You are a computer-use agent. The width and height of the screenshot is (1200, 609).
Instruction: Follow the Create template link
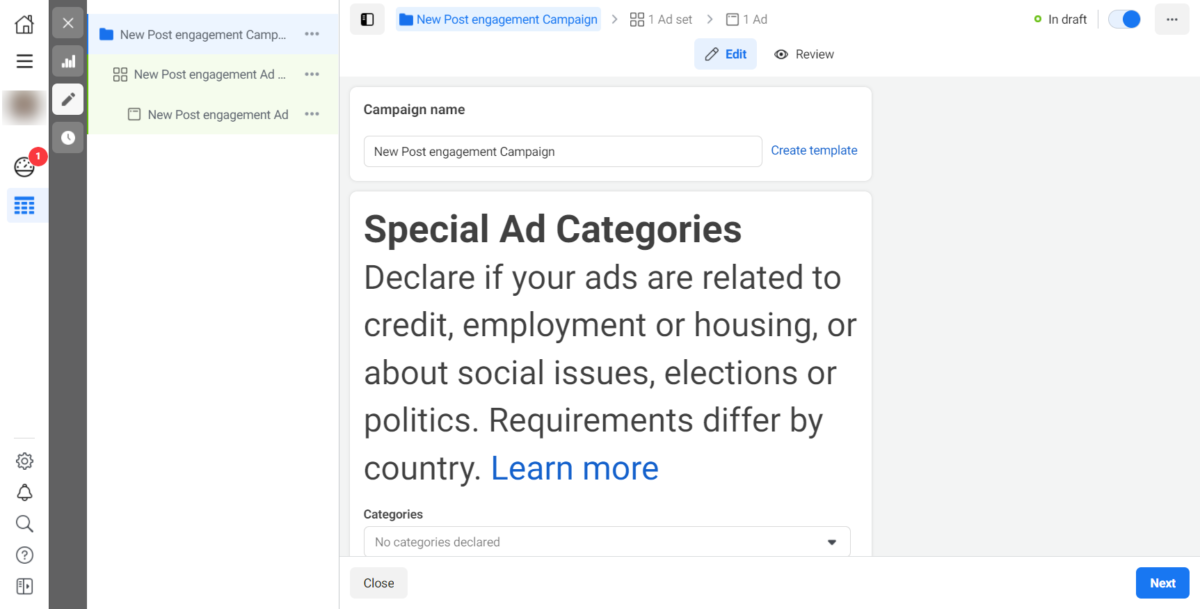point(814,151)
